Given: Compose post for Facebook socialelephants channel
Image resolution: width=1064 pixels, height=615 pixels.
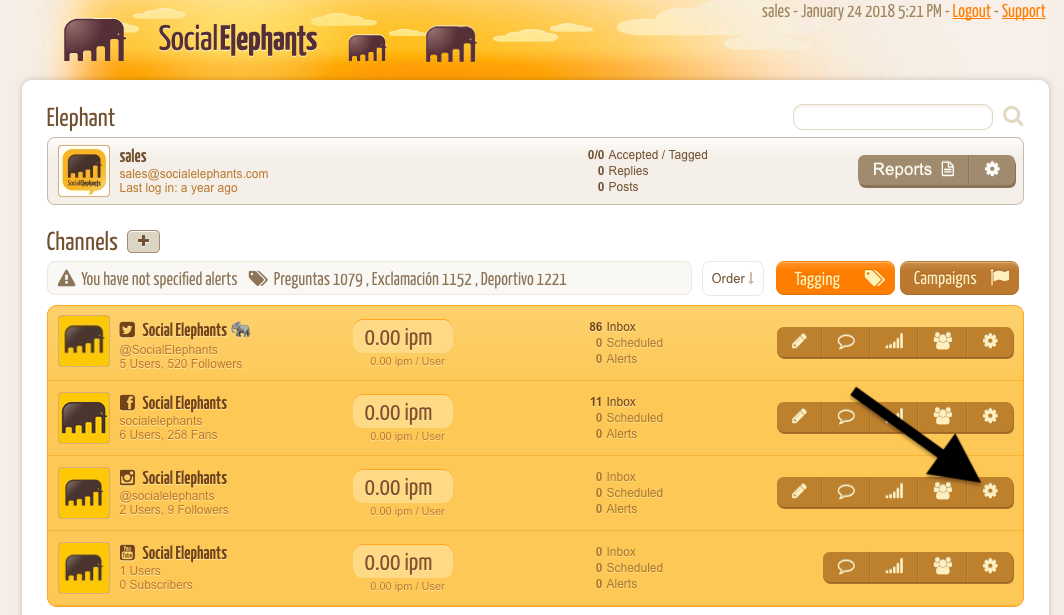Looking at the screenshot, I should [x=799, y=417].
